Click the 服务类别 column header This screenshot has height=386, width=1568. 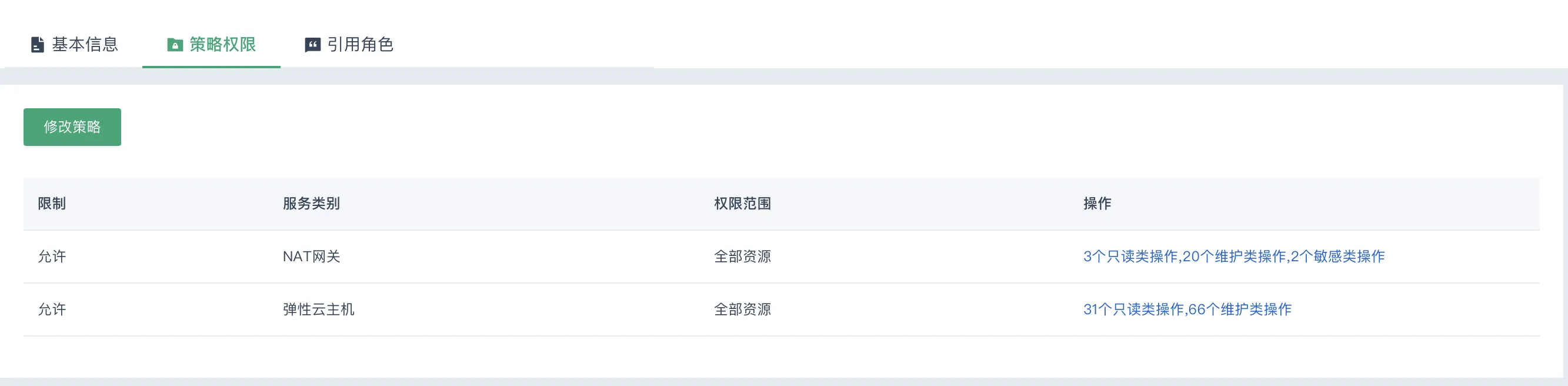[x=311, y=204]
